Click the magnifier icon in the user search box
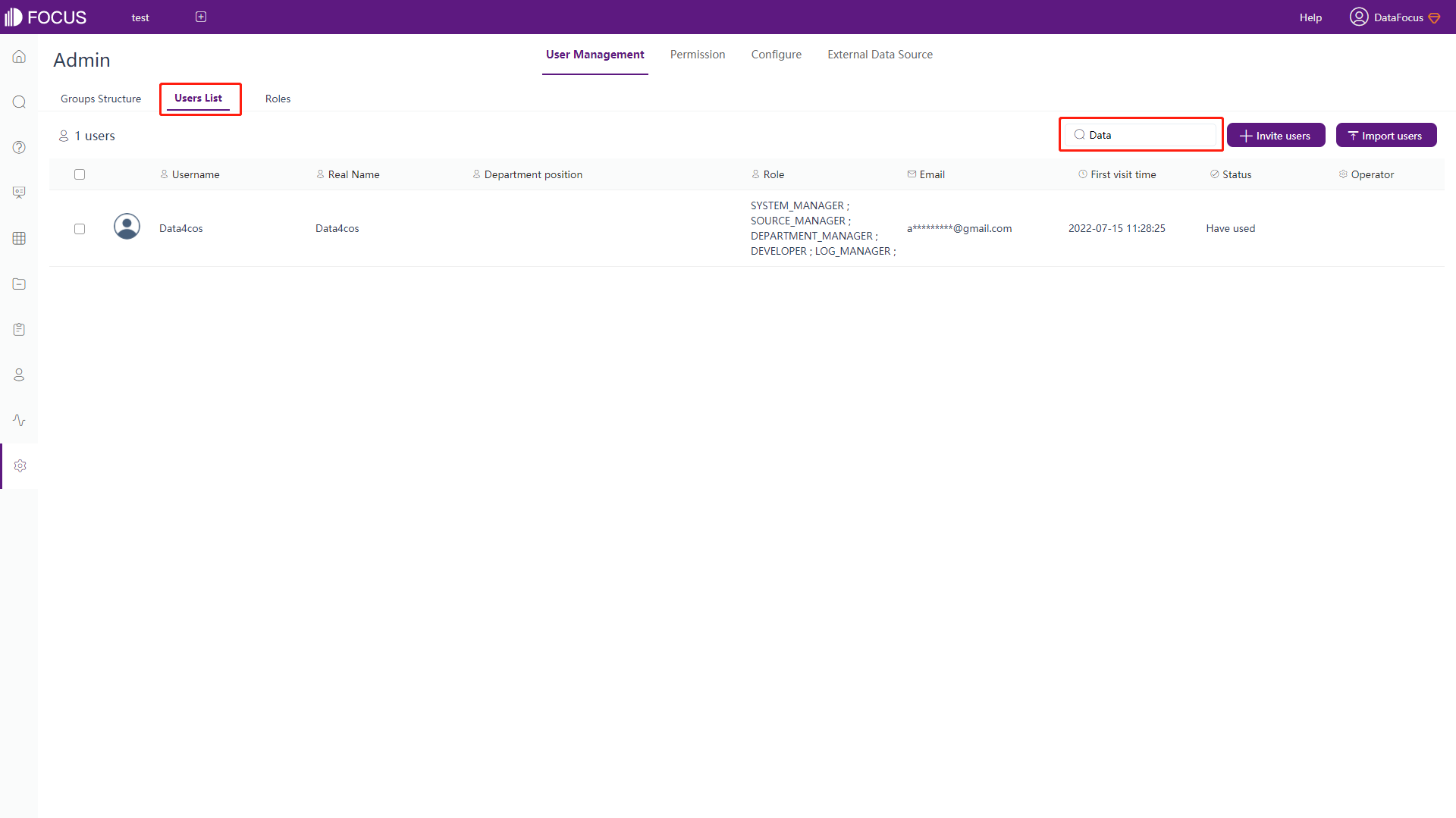1456x818 pixels. (1079, 135)
